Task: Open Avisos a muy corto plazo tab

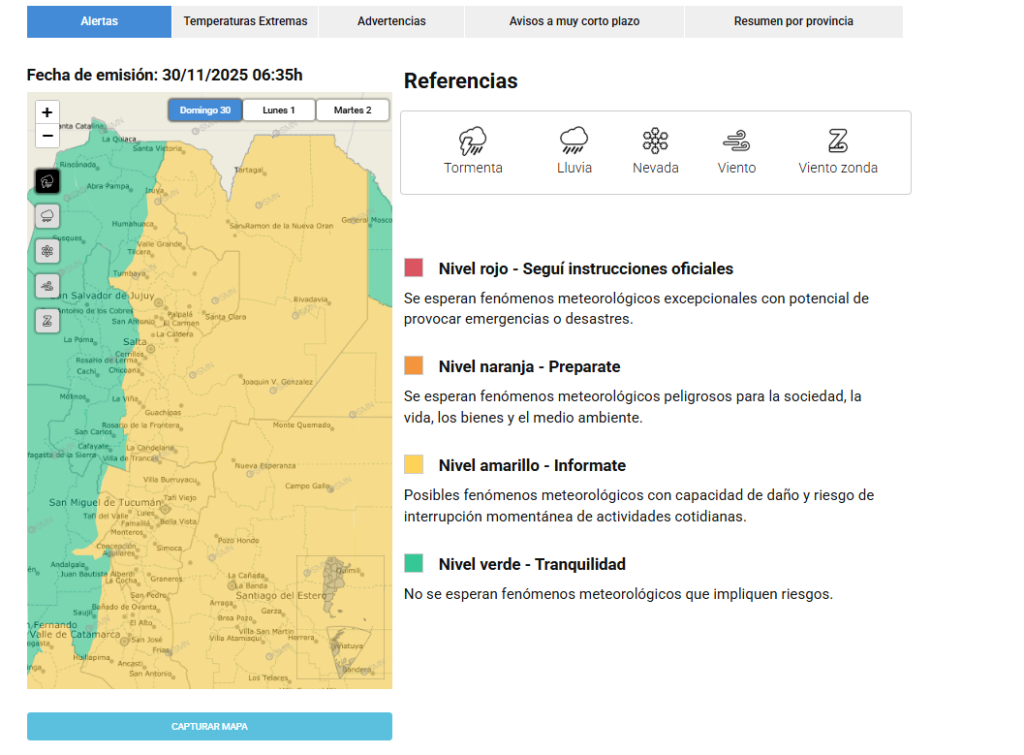Action: 574,21
